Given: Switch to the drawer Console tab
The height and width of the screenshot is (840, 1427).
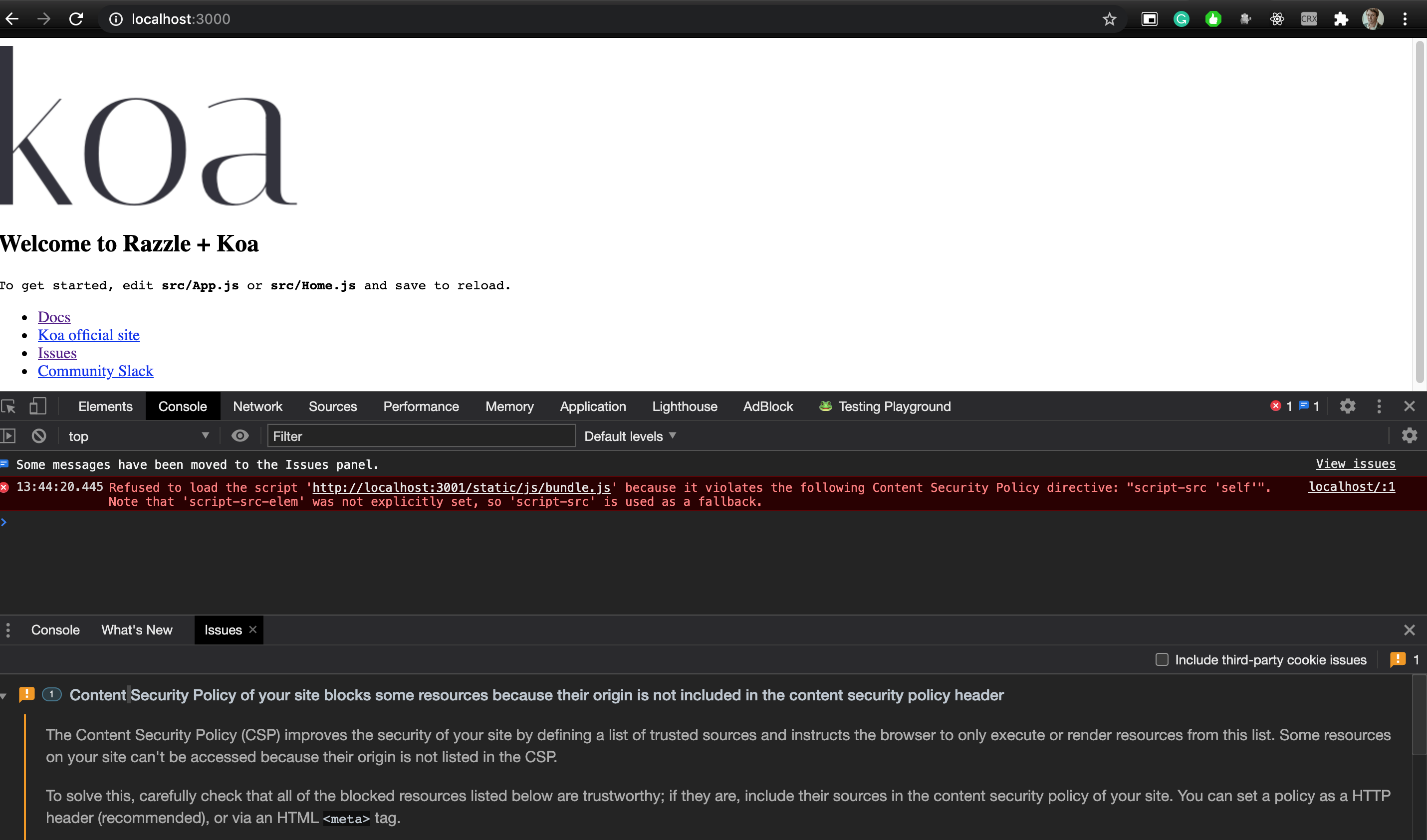Looking at the screenshot, I should coord(55,630).
